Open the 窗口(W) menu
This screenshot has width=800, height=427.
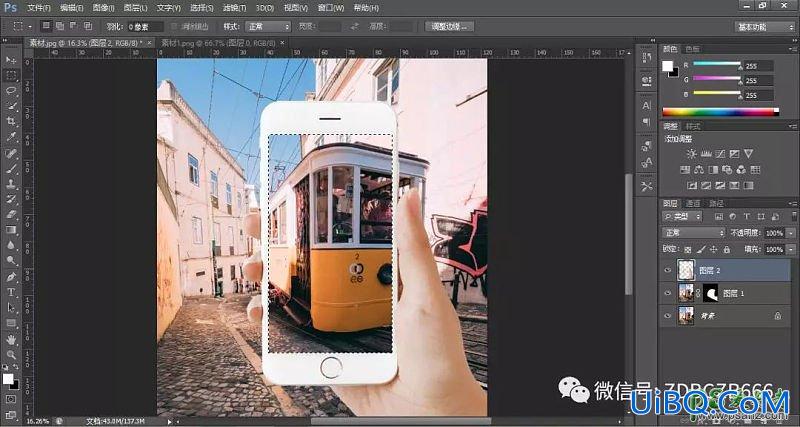click(x=331, y=8)
